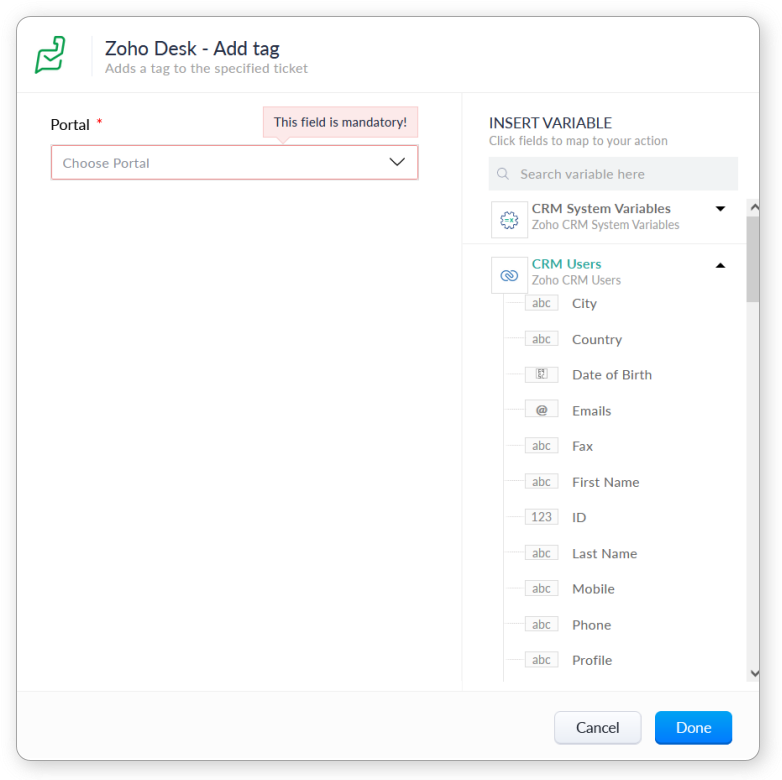Insert the Emails variable
The height and width of the screenshot is (780, 782).
[x=591, y=410]
